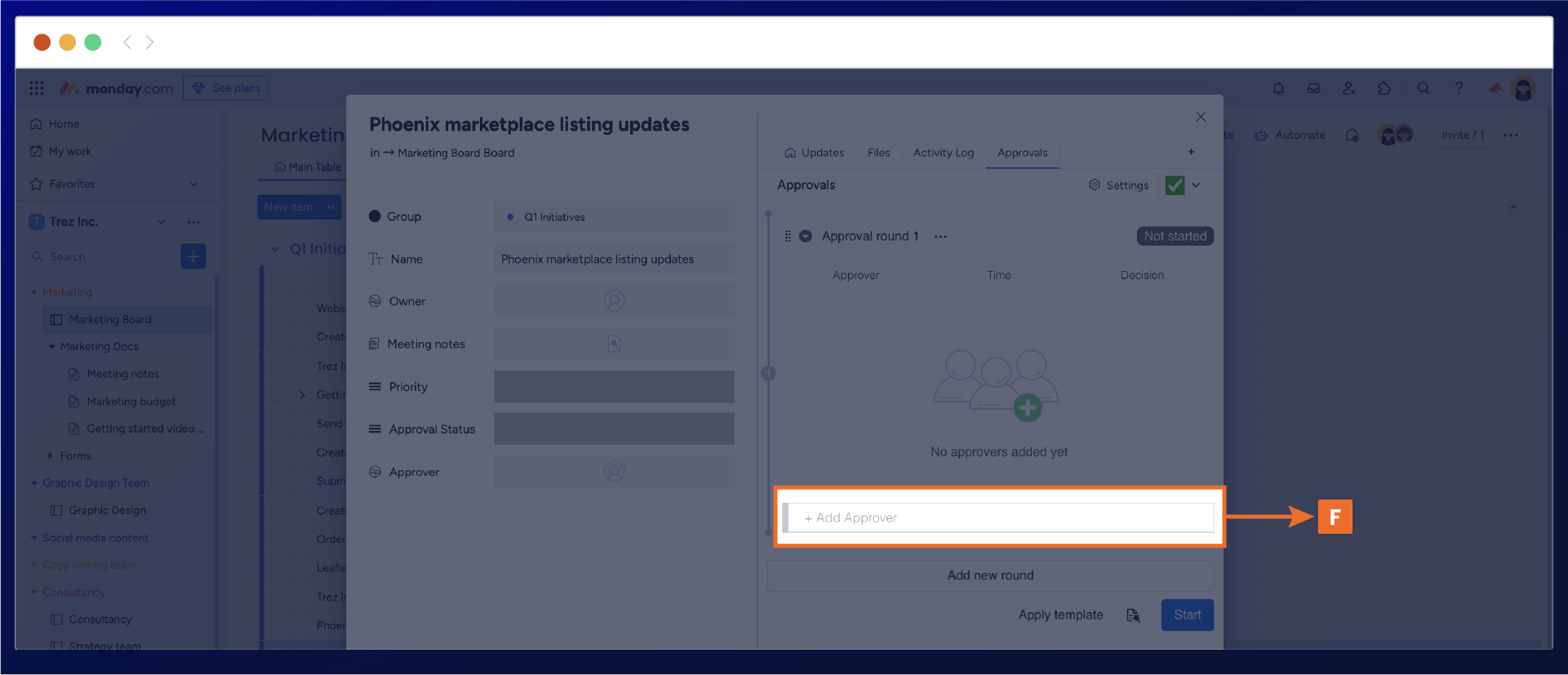The height and width of the screenshot is (675, 1568).
Task: Open the apps puzzle-piece icon
Action: tap(1384, 88)
